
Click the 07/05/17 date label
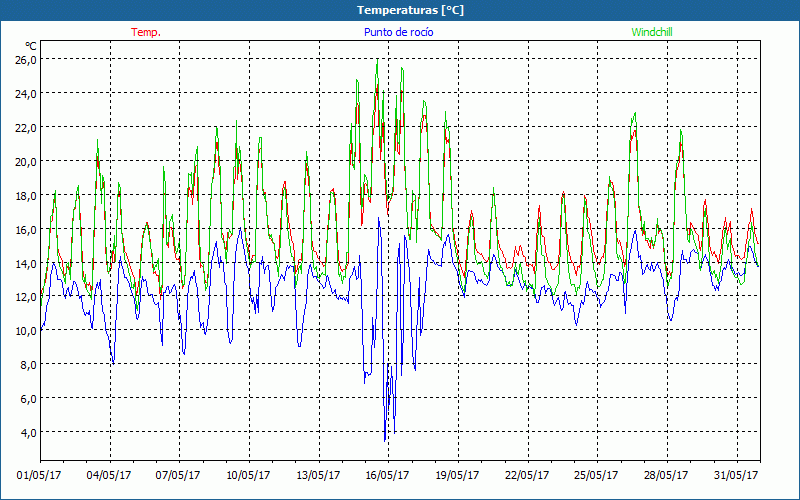click(178, 476)
